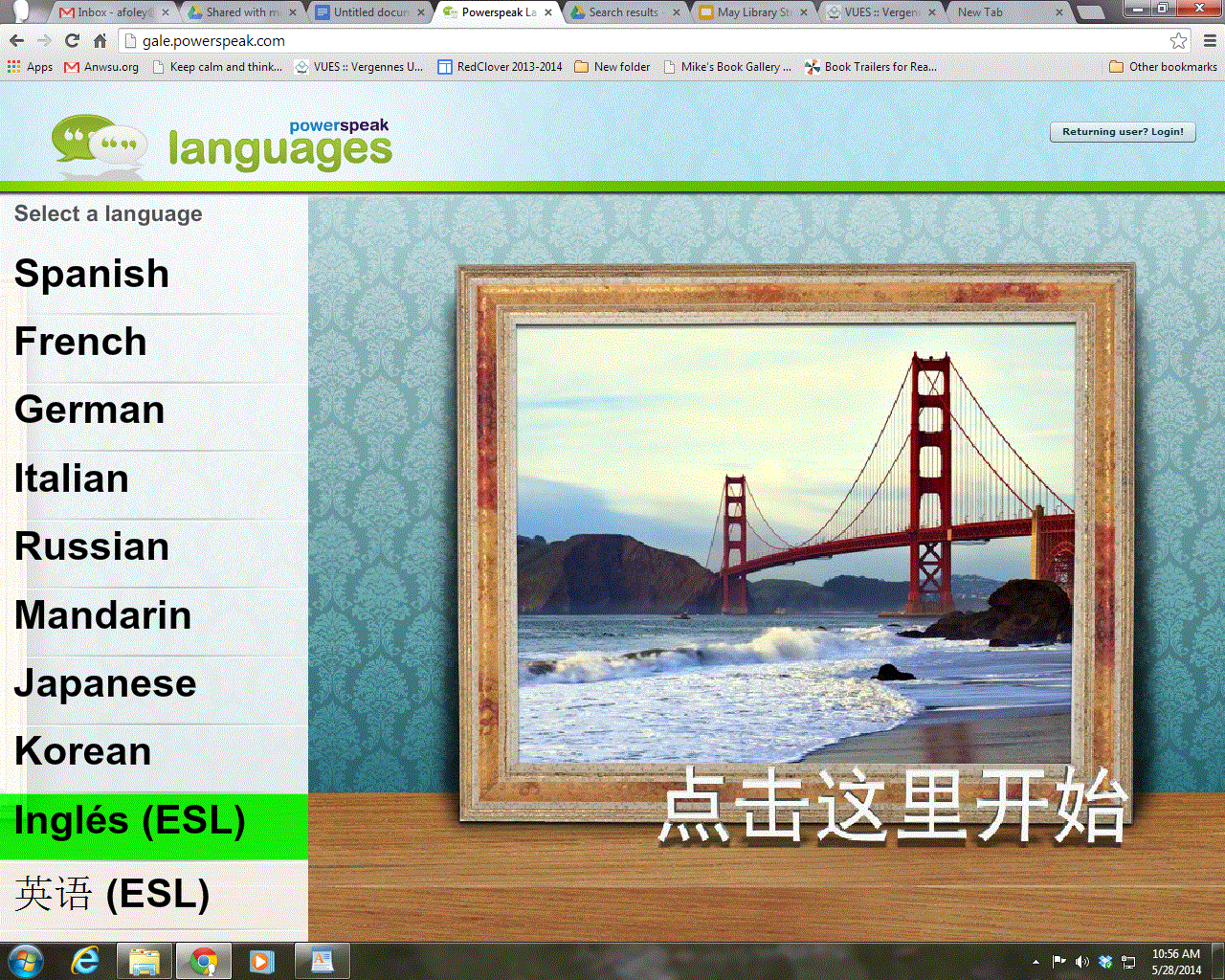Close the Search results tab
This screenshot has width=1225, height=980.
pyautogui.click(x=677, y=12)
